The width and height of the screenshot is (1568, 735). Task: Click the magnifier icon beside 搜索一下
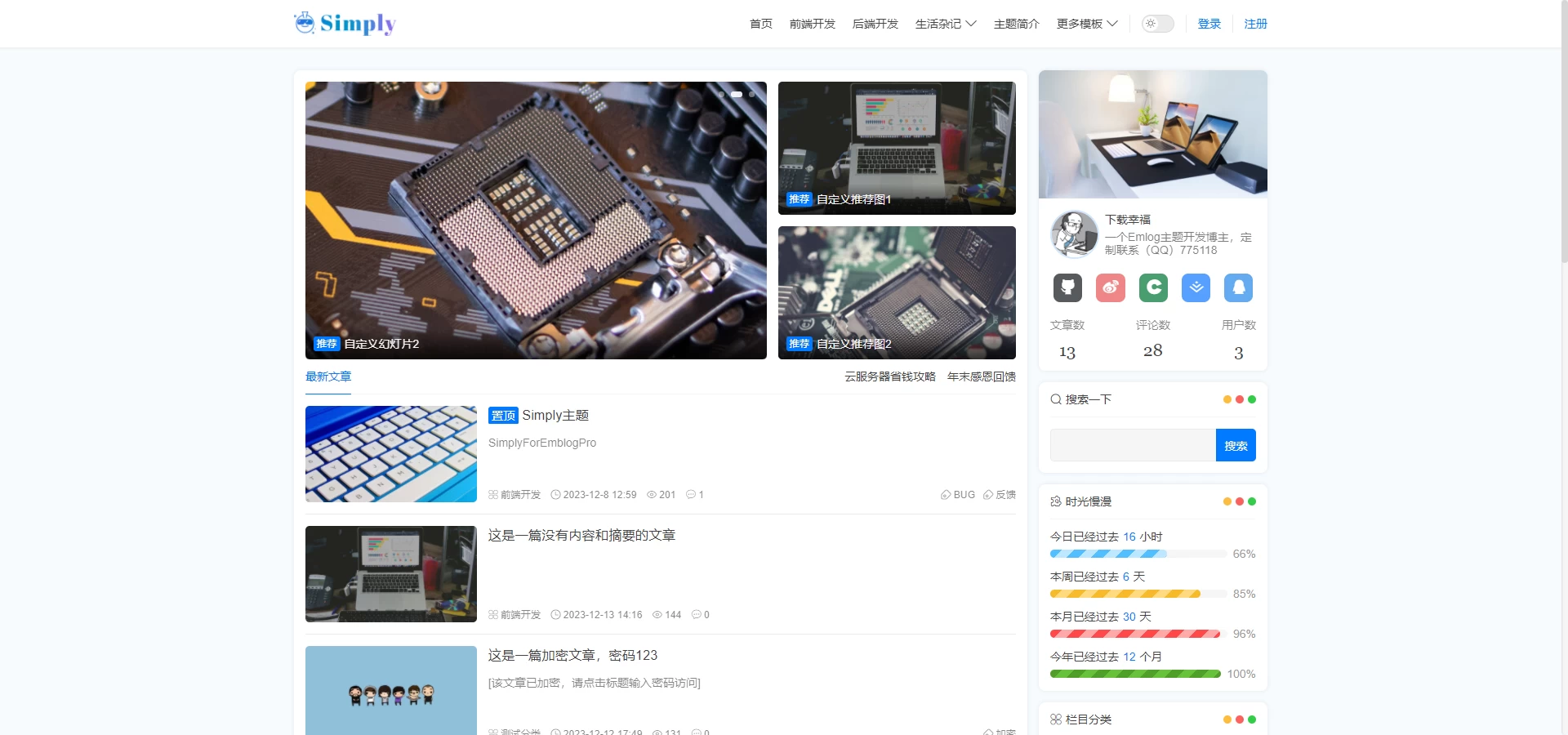click(x=1056, y=399)
